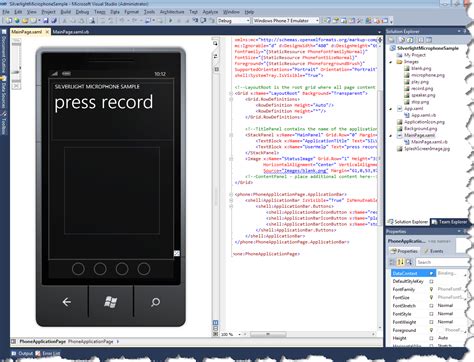The image size is (474, 362).
Task: Click the Error List icon at bottom
Action: tap(38, 353)
